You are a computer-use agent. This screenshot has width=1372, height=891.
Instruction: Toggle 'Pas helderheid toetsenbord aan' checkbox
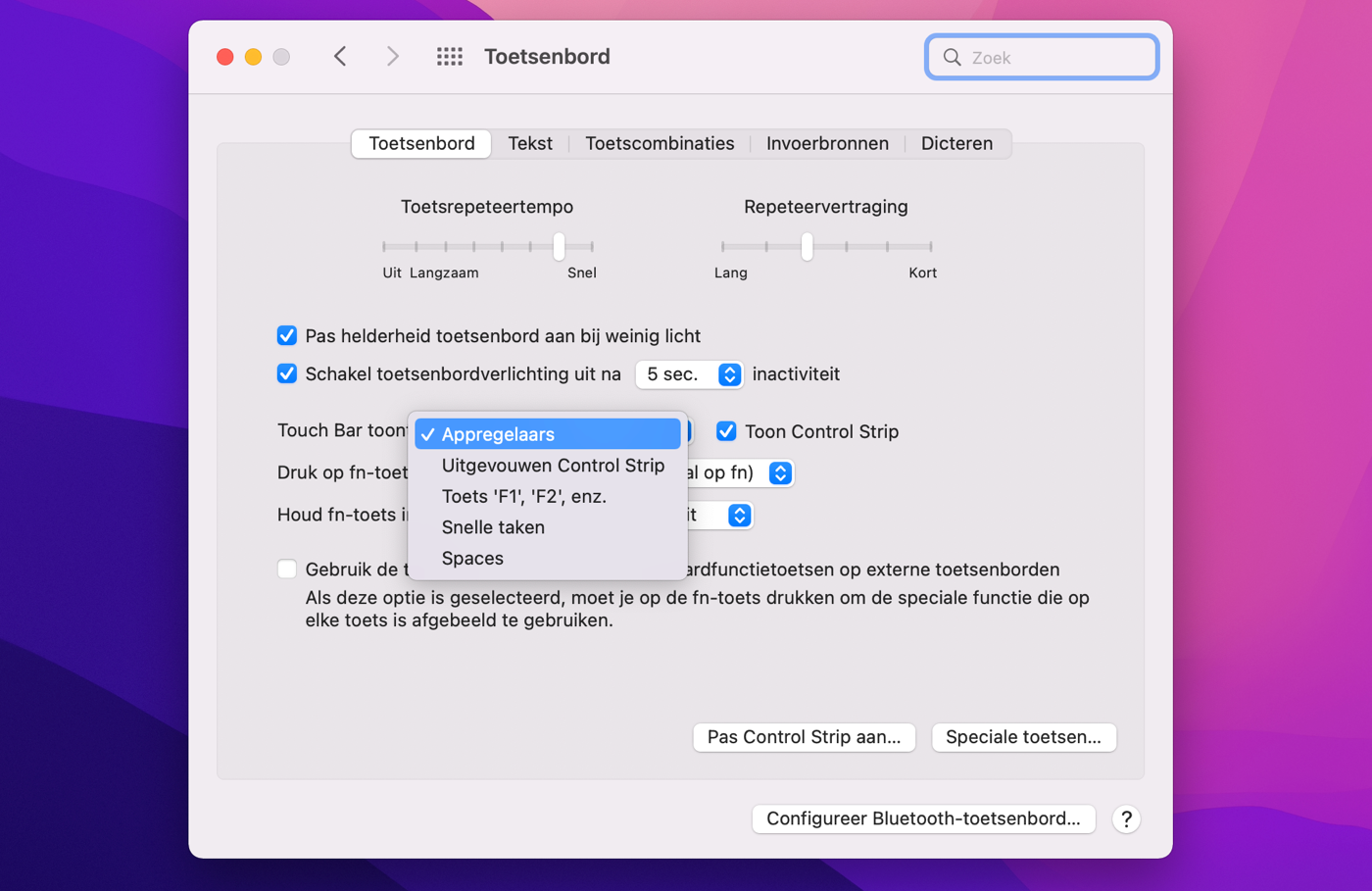(286, 335)
